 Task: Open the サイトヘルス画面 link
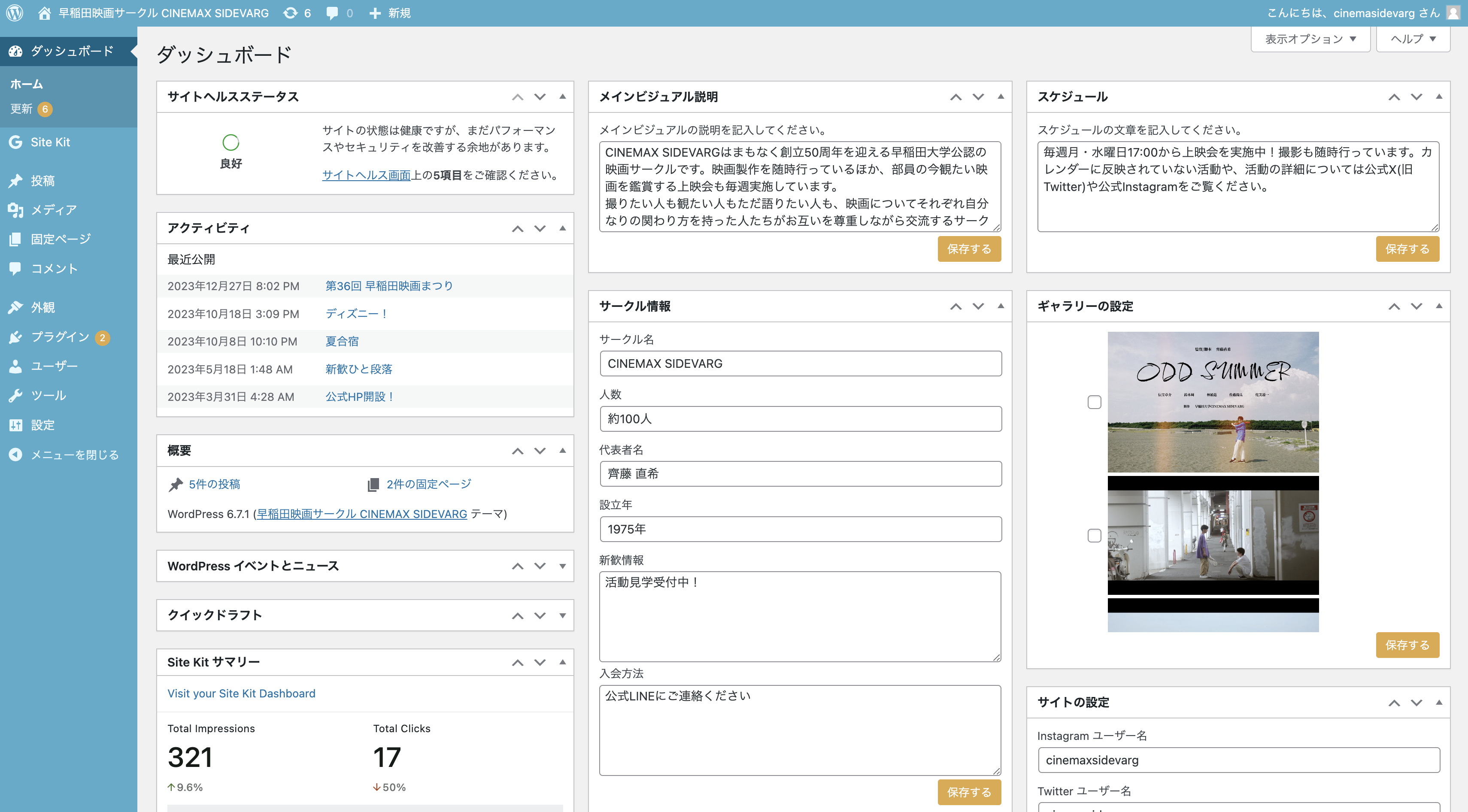point(367,175)
